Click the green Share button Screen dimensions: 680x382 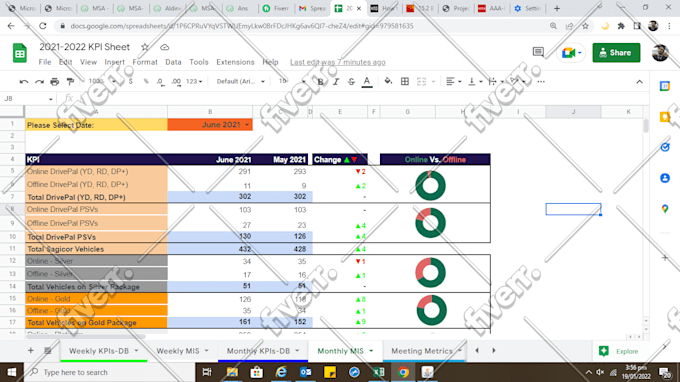click(x=616, y=52)
